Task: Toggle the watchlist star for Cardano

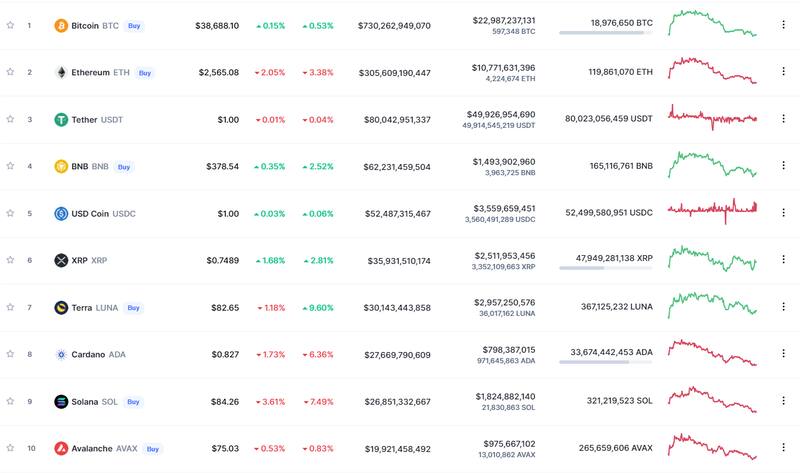Action: 10,354
